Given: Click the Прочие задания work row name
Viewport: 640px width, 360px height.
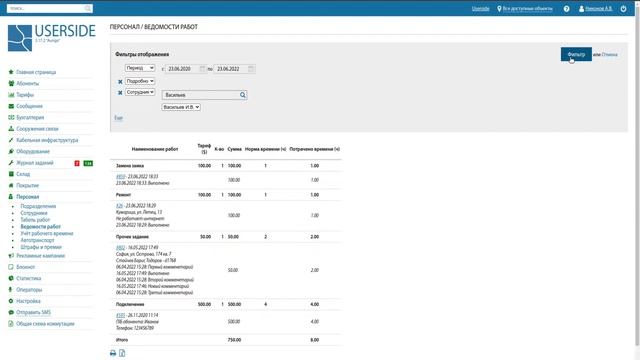Looking at the screenshot, I should (x=132, y=237).
